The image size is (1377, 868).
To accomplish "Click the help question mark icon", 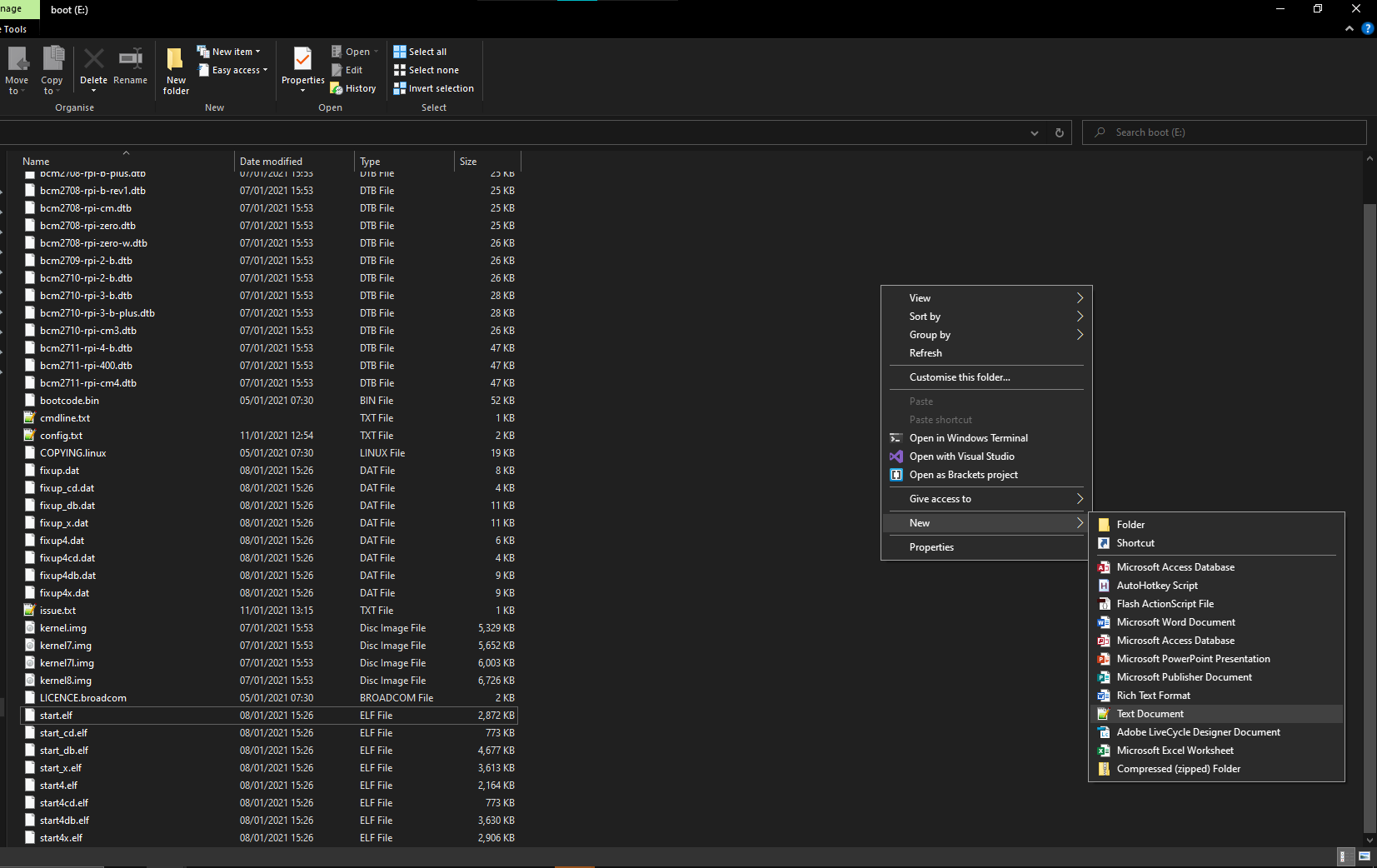I will coord(1367,28).
